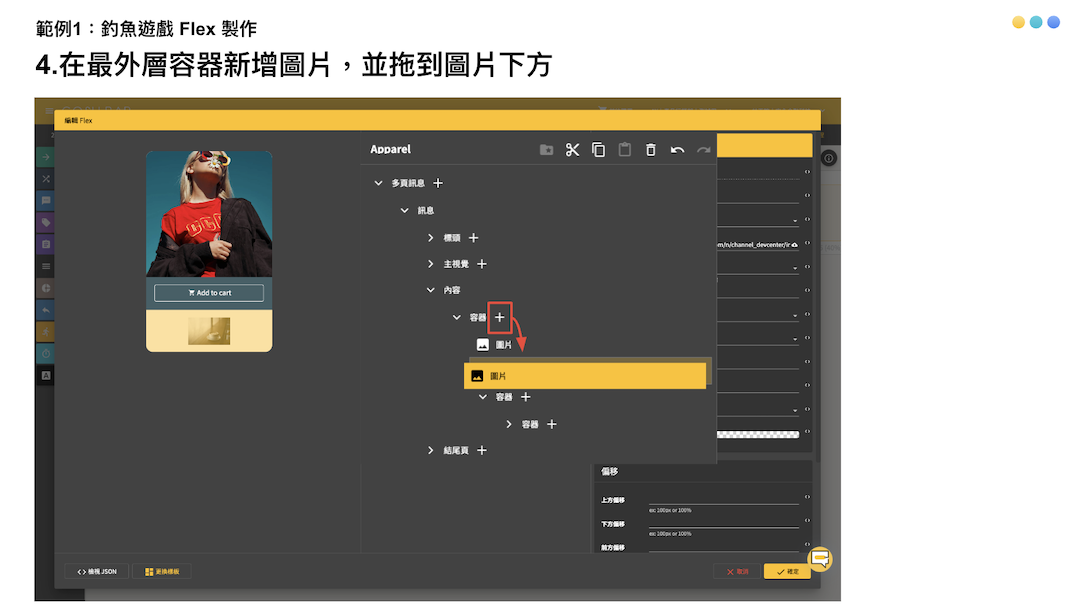Click the 偏移 section header
This screenshot has height=612, width=1080.
point(610,472)
